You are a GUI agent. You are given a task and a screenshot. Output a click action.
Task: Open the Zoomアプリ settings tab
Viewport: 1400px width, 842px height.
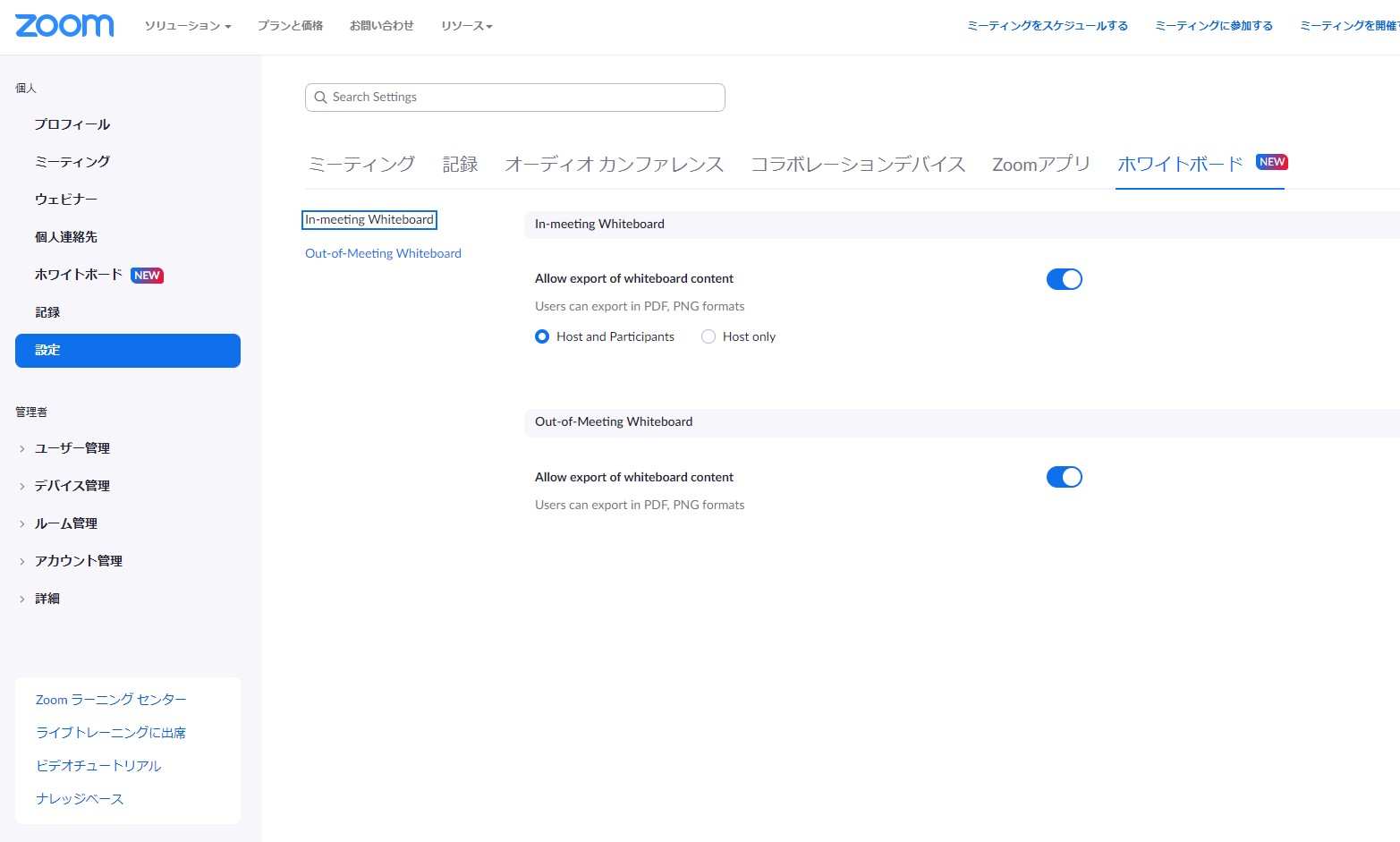coord(1040,164)
